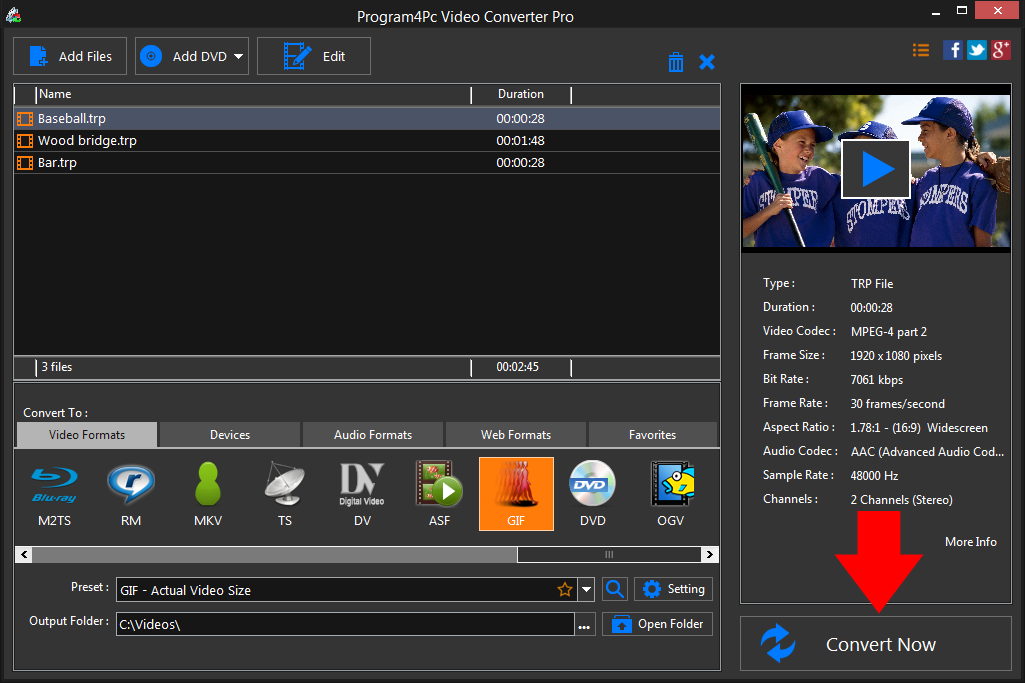Pick the DVD output format

pos(592,493)
